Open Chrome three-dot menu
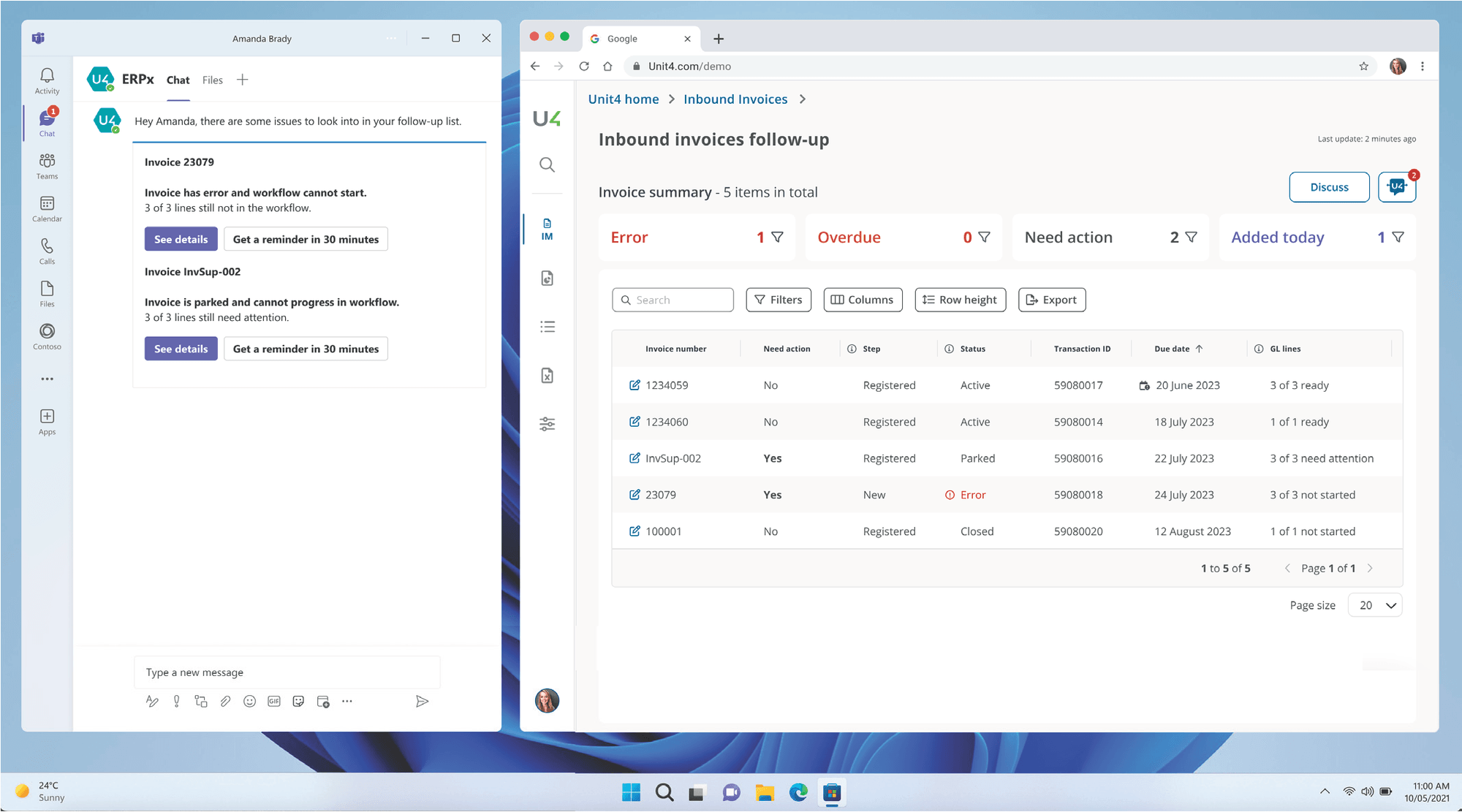This screenshot has height=812, width=1462. click(x=1422, y=66)
